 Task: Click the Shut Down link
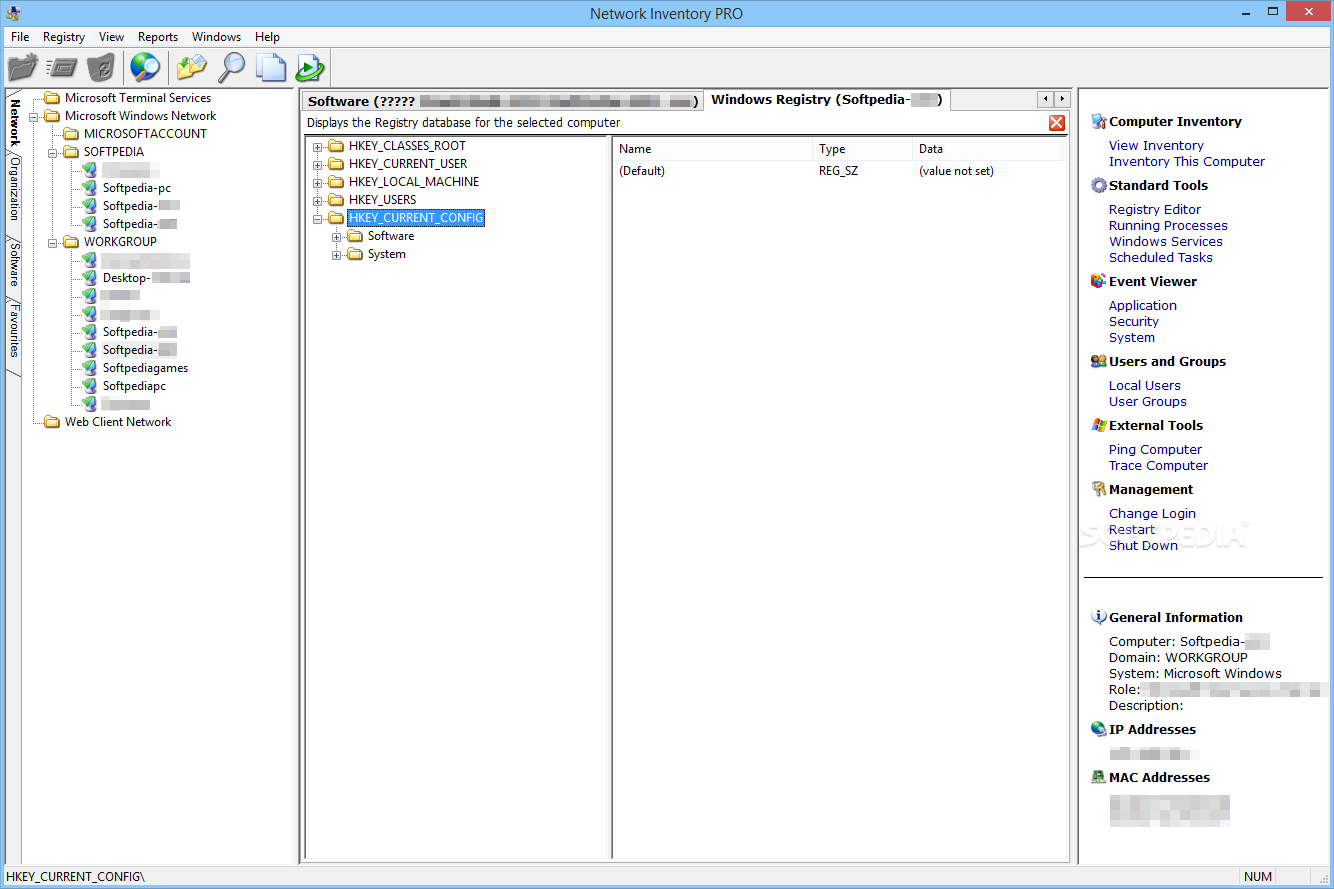pos(1143,545)
